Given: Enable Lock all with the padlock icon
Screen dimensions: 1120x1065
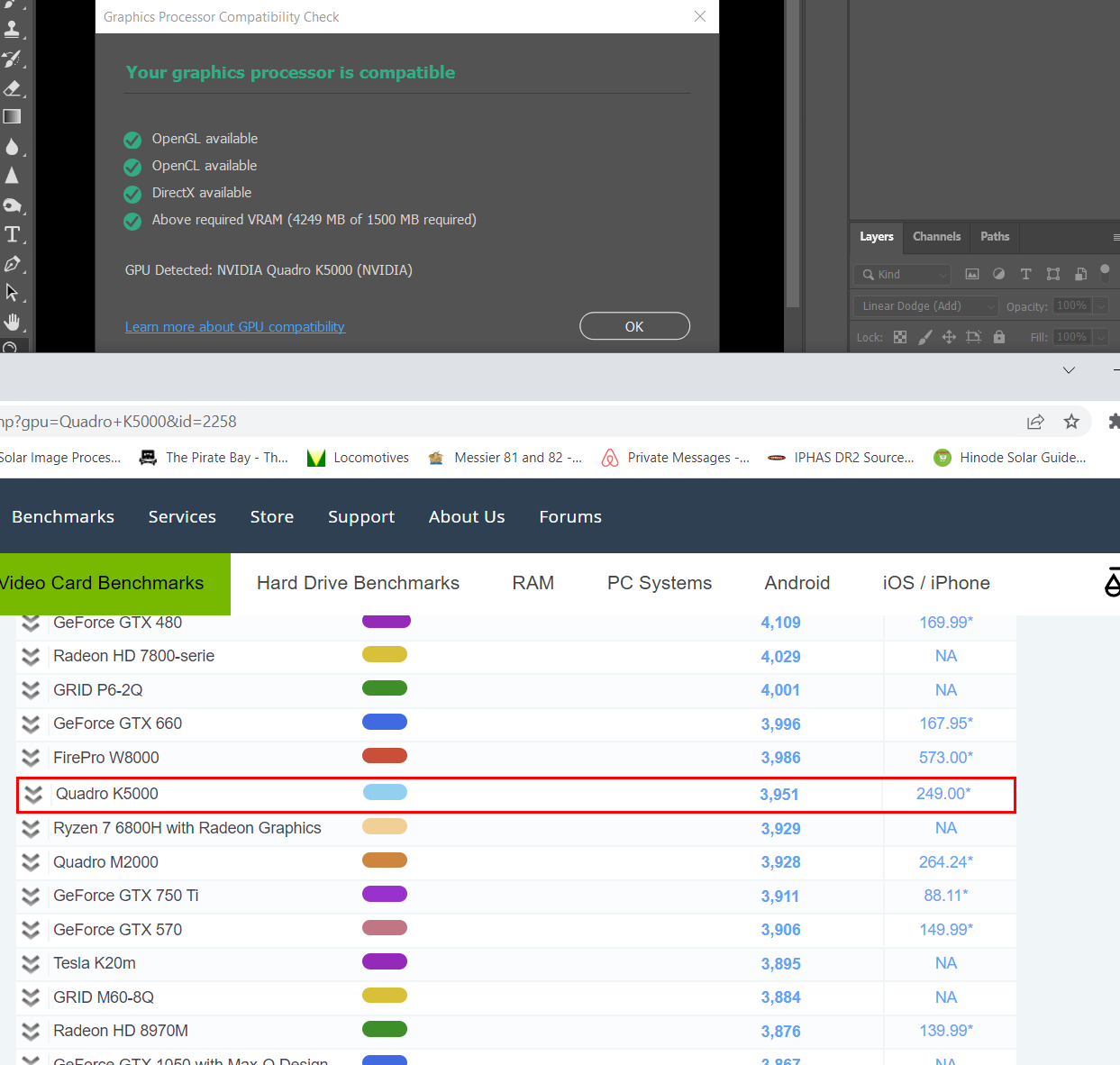Looking at the screenshot, I should [x=999, y=337].
